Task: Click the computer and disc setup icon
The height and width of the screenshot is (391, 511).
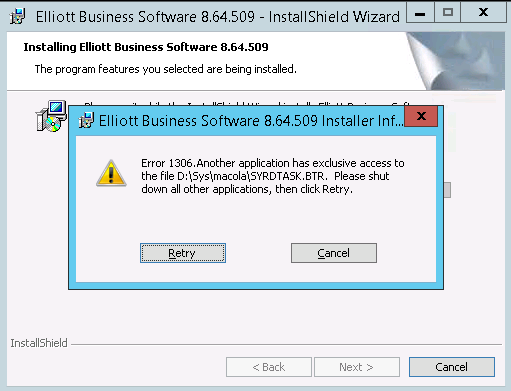Action: [51, 116]
